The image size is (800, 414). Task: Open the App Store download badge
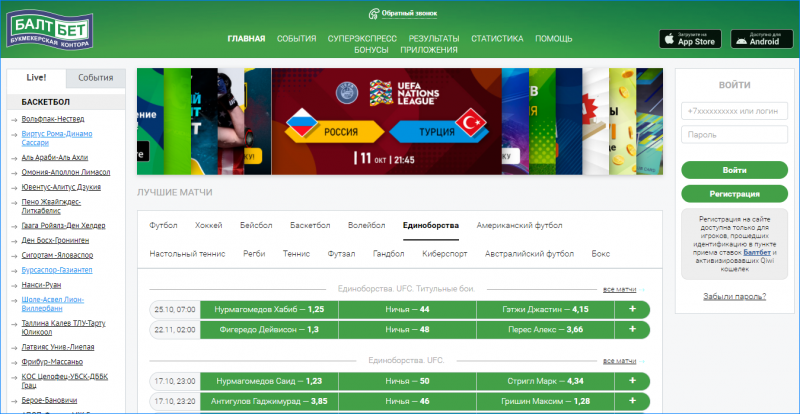coord(690,39)
